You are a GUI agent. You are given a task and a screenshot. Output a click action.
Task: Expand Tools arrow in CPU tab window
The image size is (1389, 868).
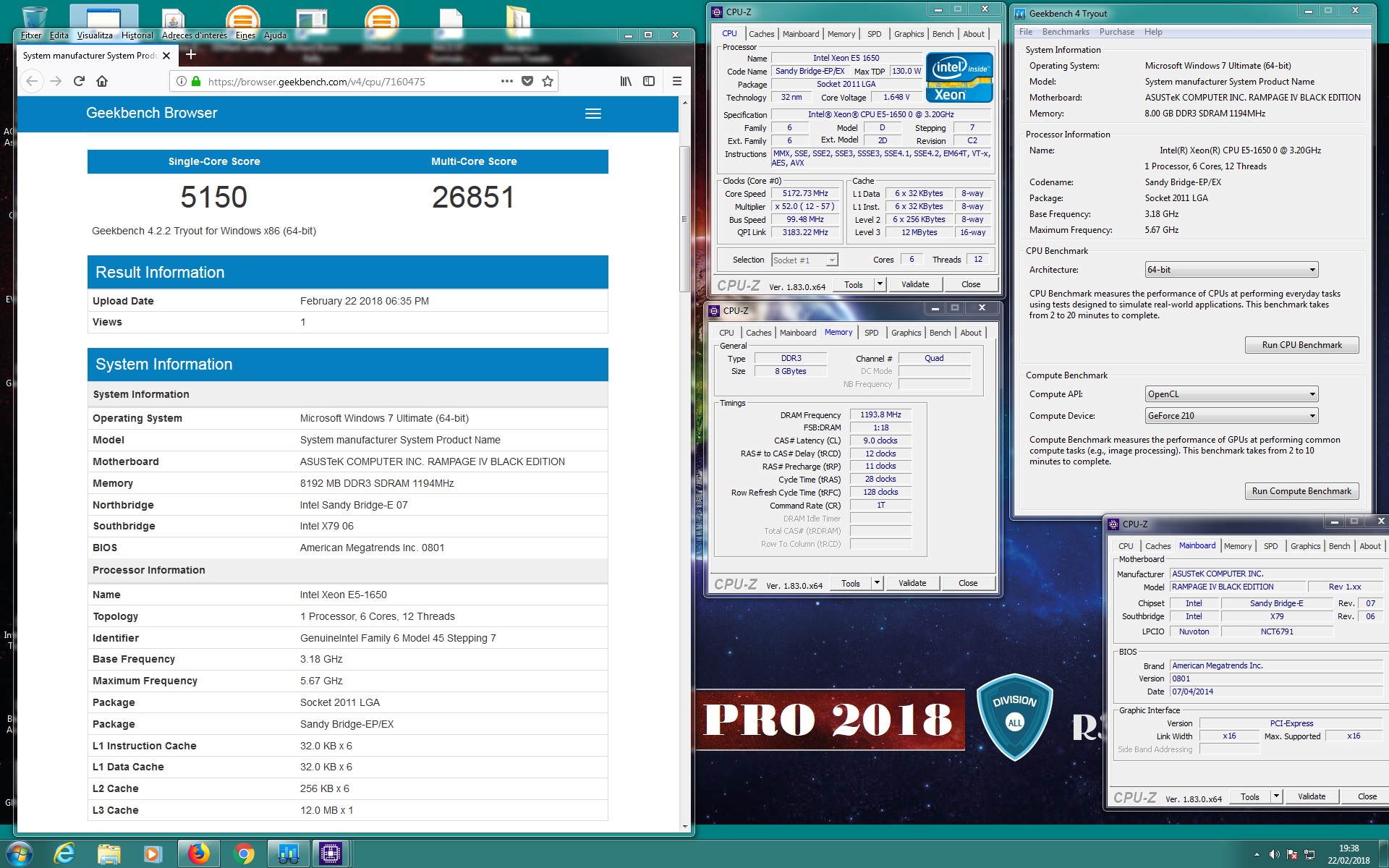880,284
